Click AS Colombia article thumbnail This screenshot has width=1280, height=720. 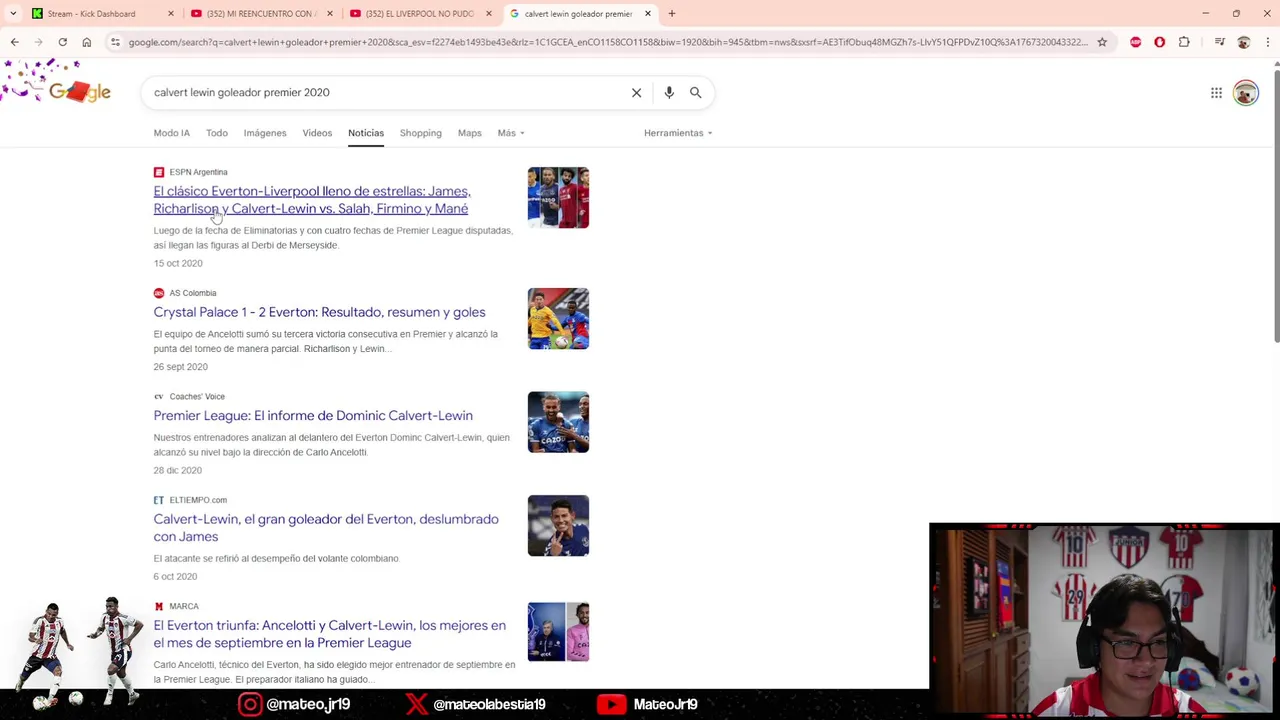tap(558, 319)
